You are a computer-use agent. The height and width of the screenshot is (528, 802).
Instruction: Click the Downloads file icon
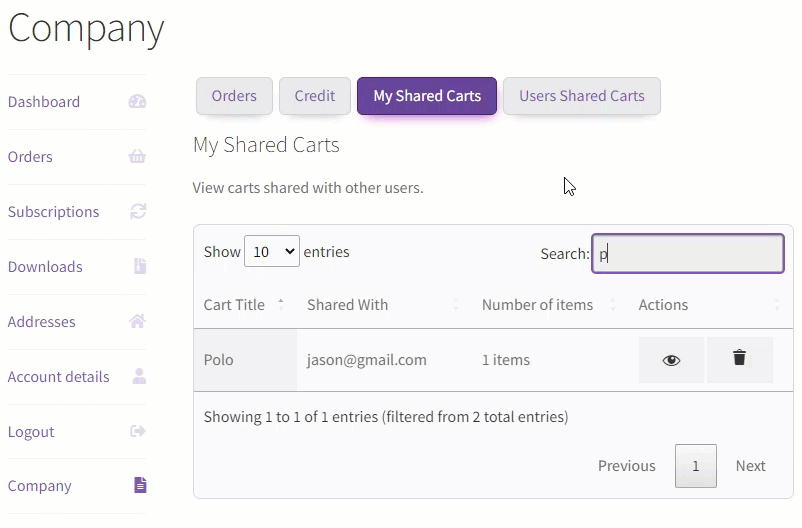point(140,266)
